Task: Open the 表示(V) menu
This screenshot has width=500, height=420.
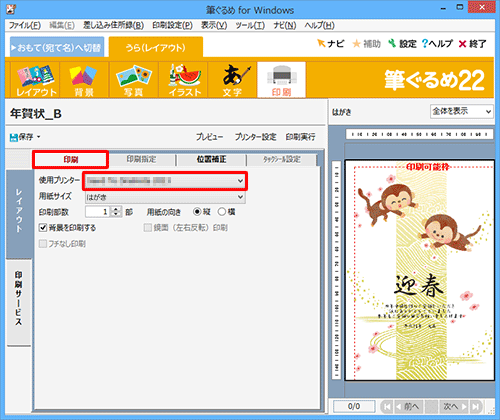Action: (214, 25)
